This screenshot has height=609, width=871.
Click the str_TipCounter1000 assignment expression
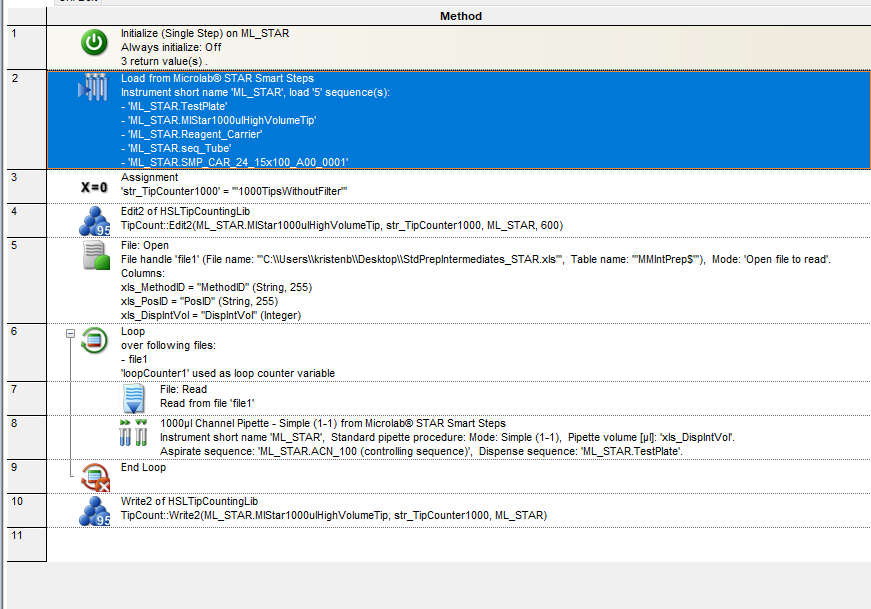234,191
